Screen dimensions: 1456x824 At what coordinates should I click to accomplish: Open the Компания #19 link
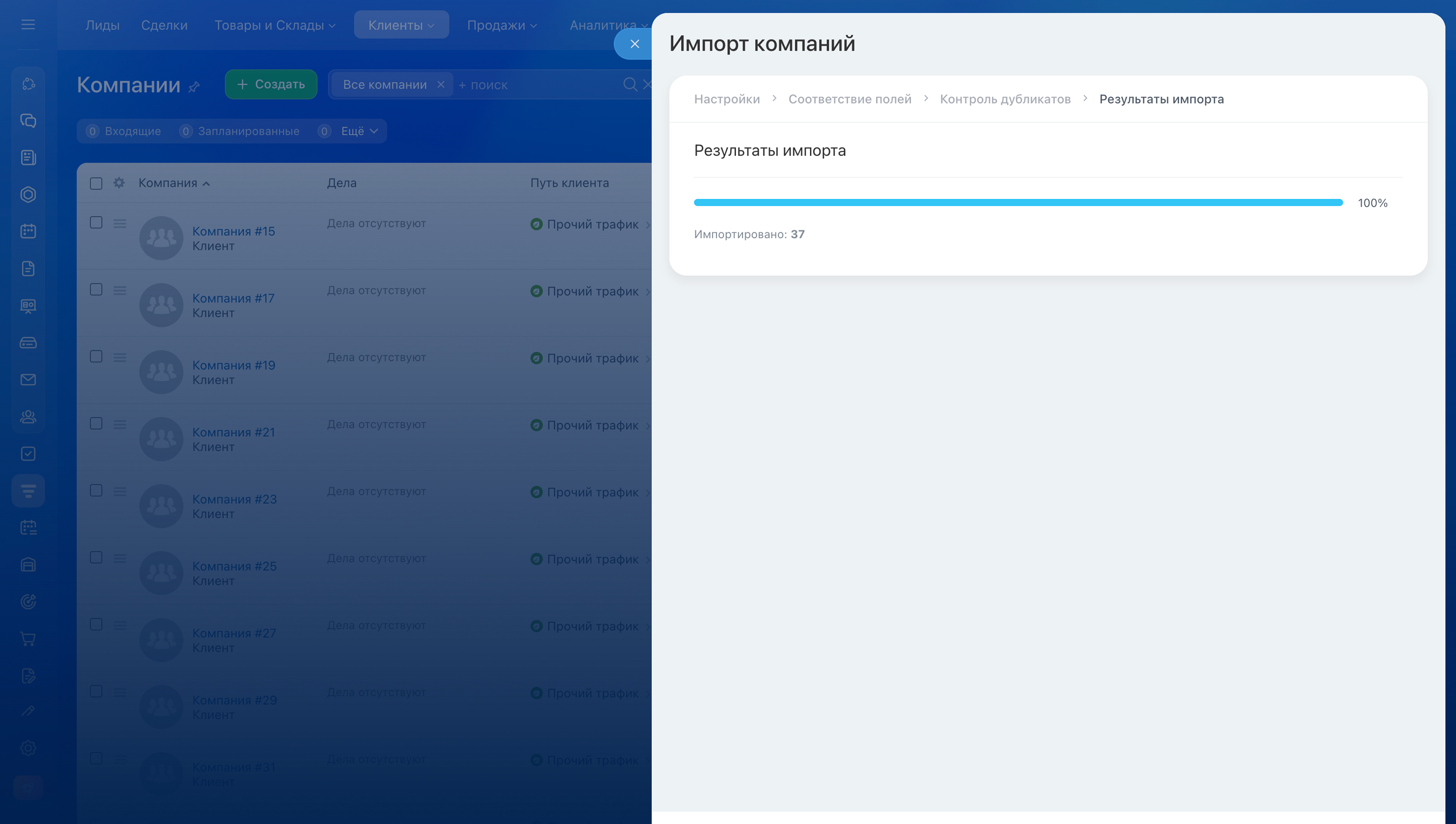(x=234, y=365)
